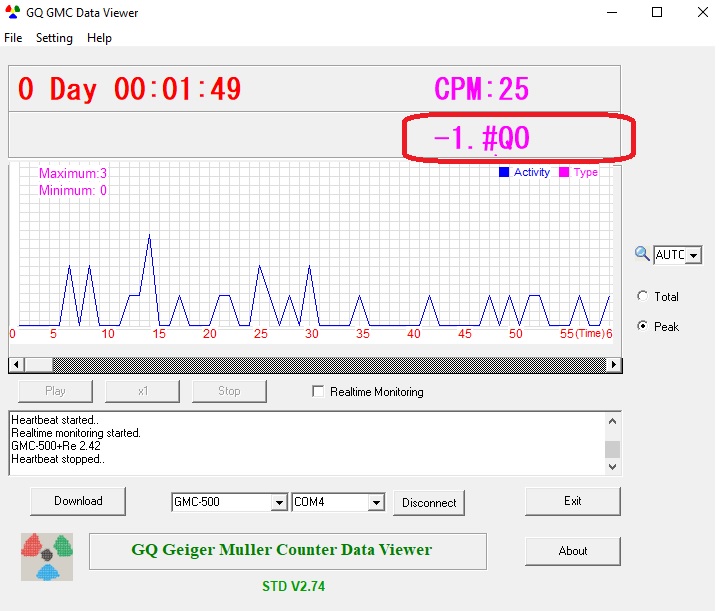Select the Total radio button
Screen dimensions: 719x611
click(x=642, y=297)
